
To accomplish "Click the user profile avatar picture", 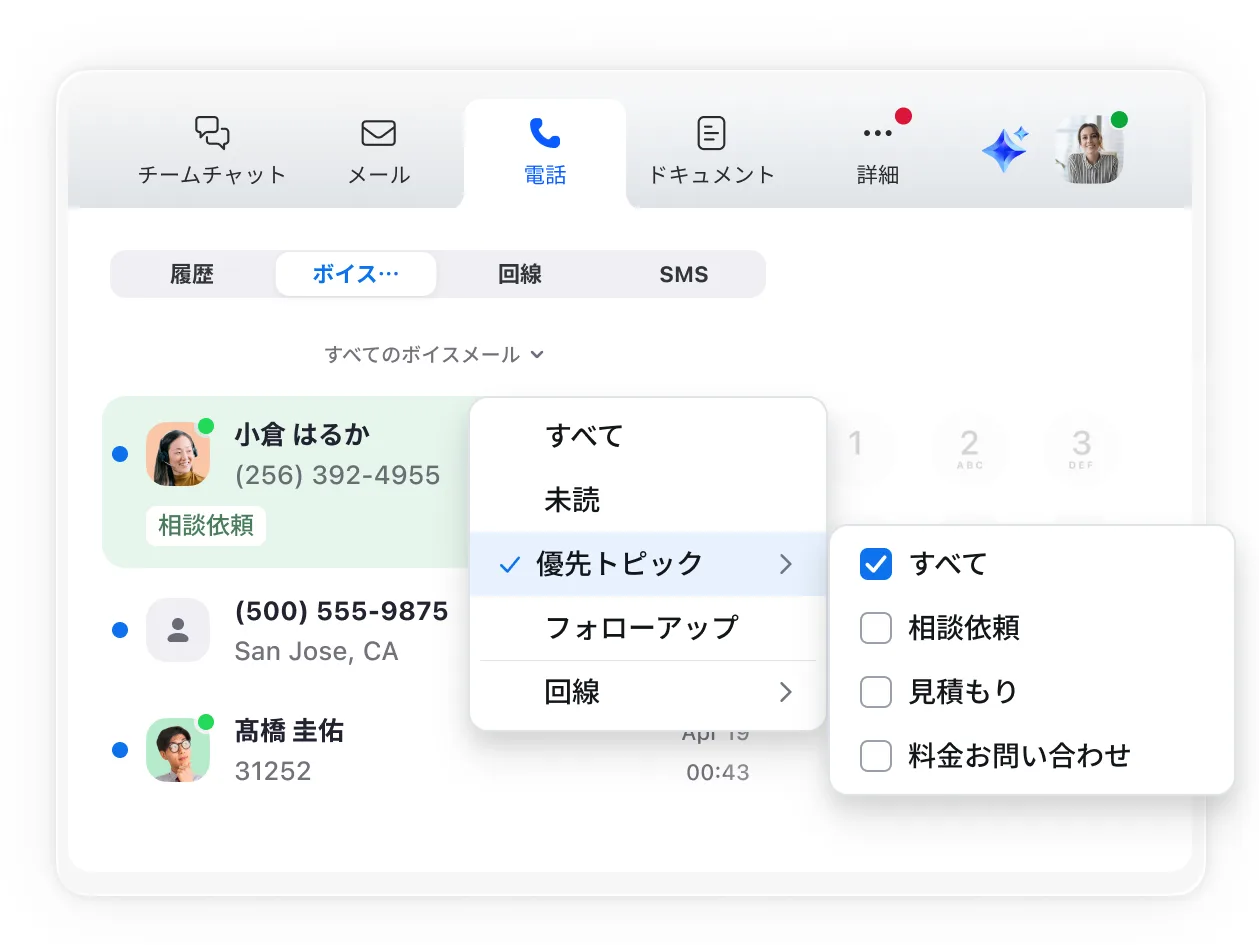I will point(1087,150).
